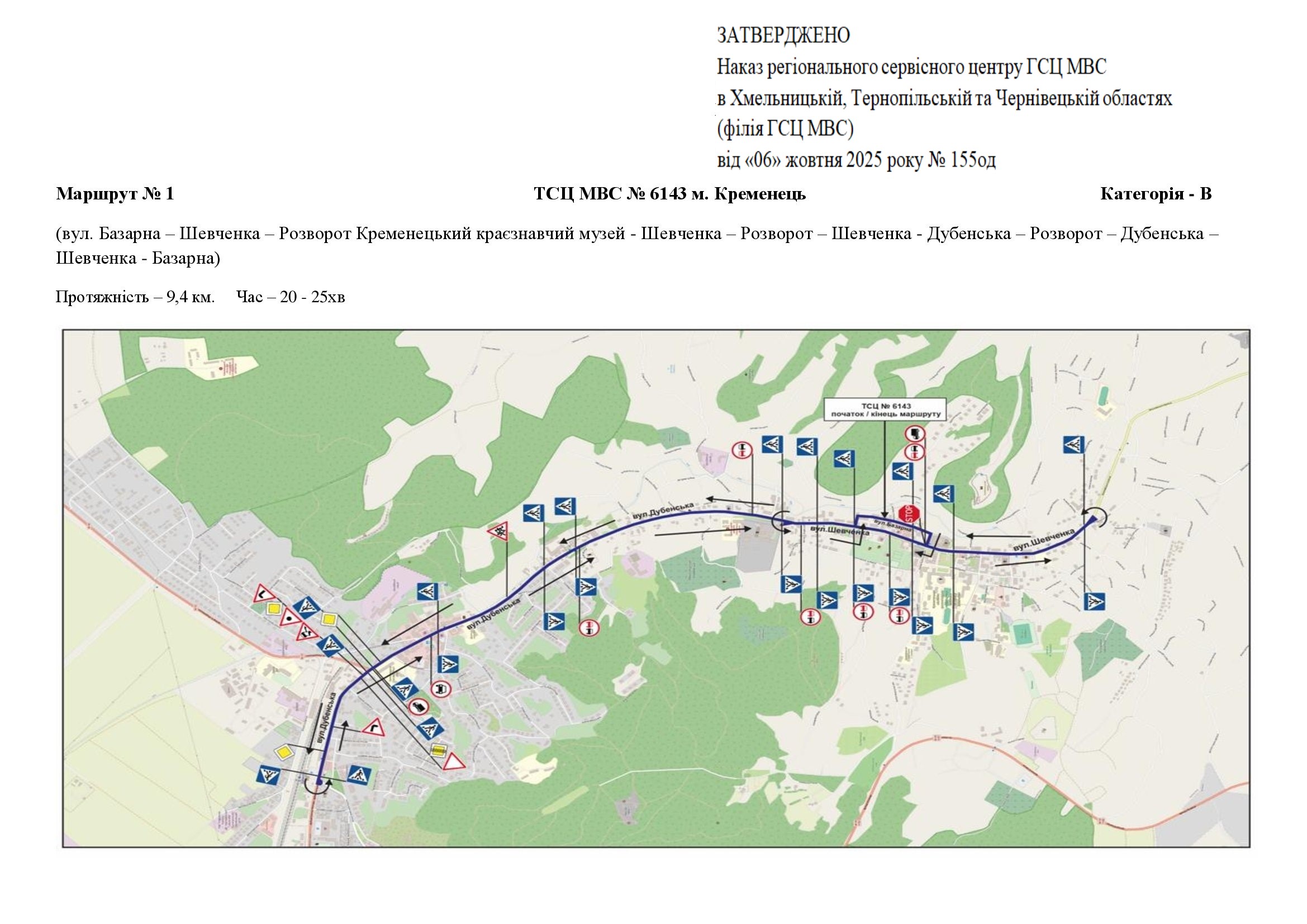Click the warning triangle with black dot
This screenshot has width=1307, height=924.
tap(289, 617)
